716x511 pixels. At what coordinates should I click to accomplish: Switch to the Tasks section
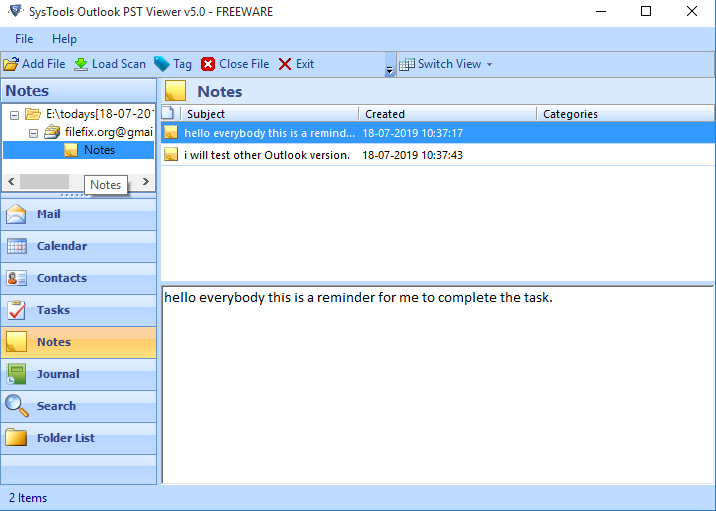point(79,310)
